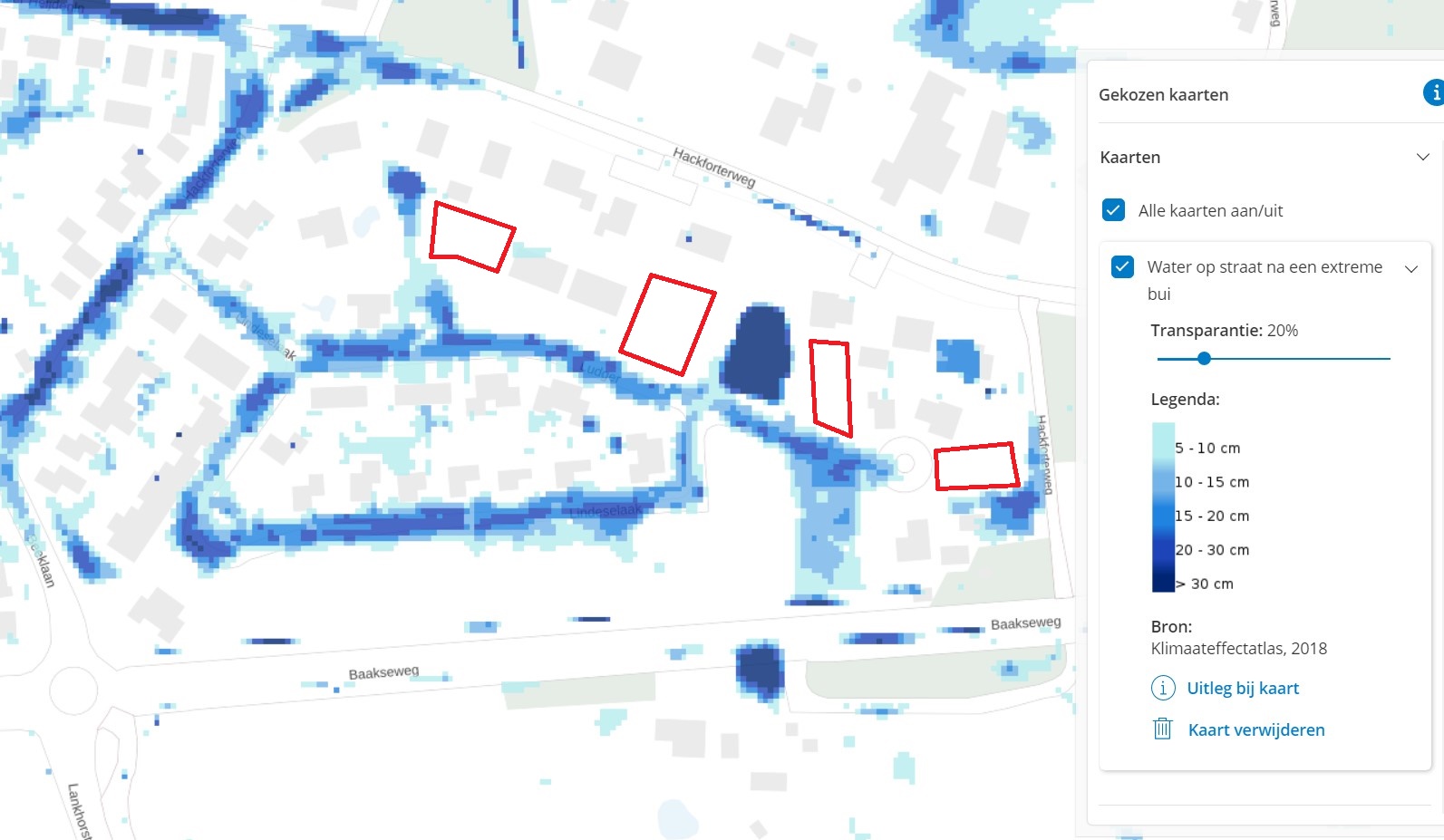1444x840 pixels.
Task: Click the Gekozen kaarten panel title
Action: pos(1163,94)
